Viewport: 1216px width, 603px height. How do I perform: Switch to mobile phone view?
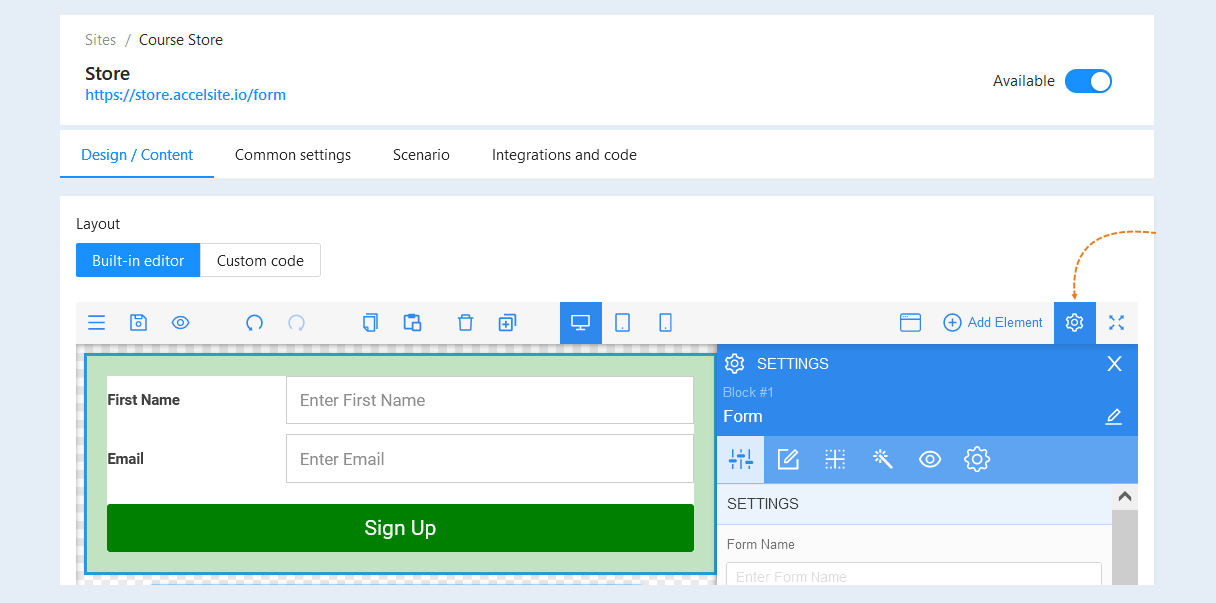[665, 323]
